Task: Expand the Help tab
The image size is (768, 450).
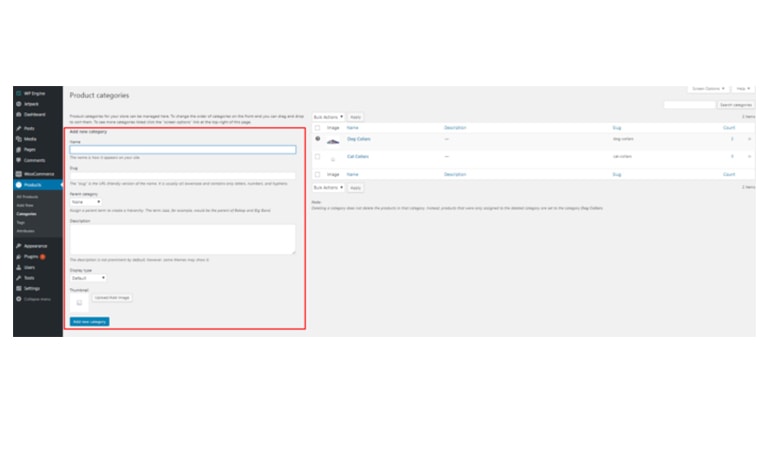Action: pyautogui.click(x=743, y=89)
